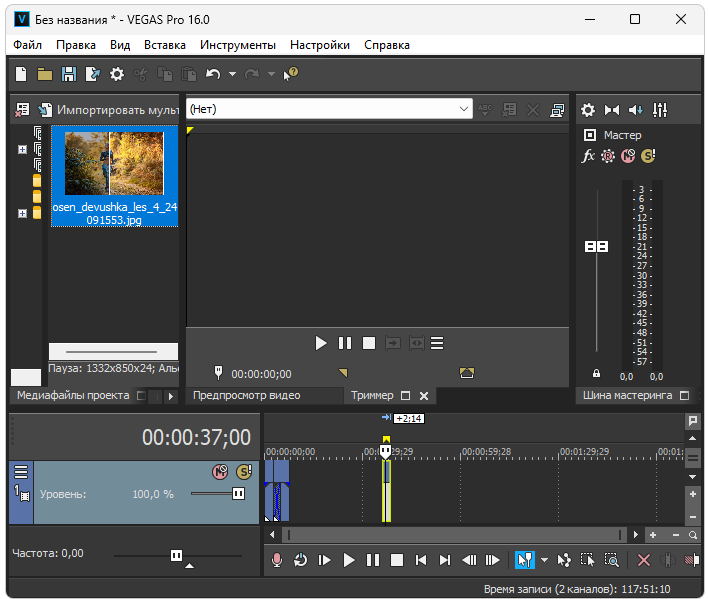Click the What's This help cursor icon

click(291, 74)
